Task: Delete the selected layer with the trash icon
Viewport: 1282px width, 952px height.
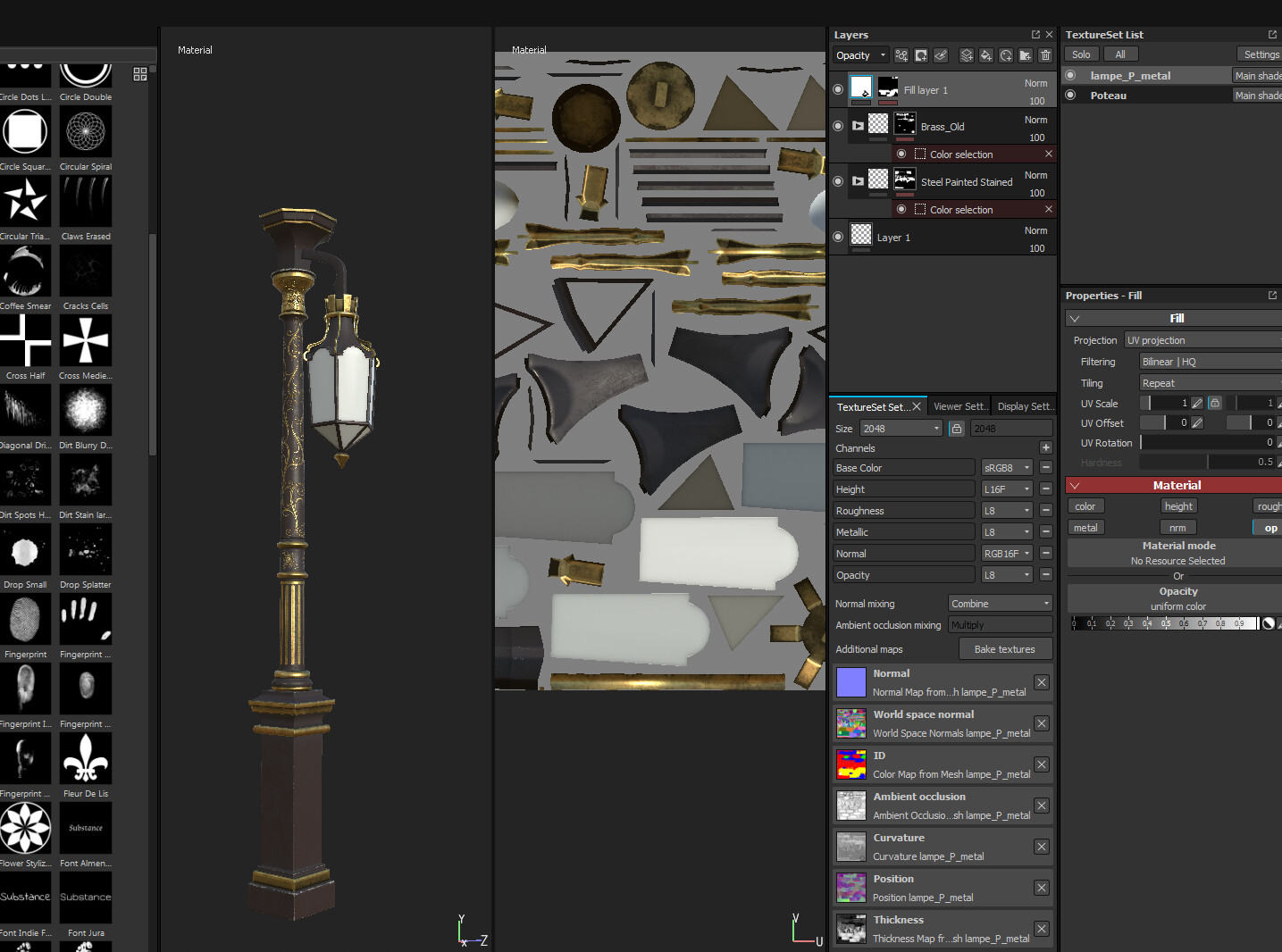Action: (x=1045, y=55)
